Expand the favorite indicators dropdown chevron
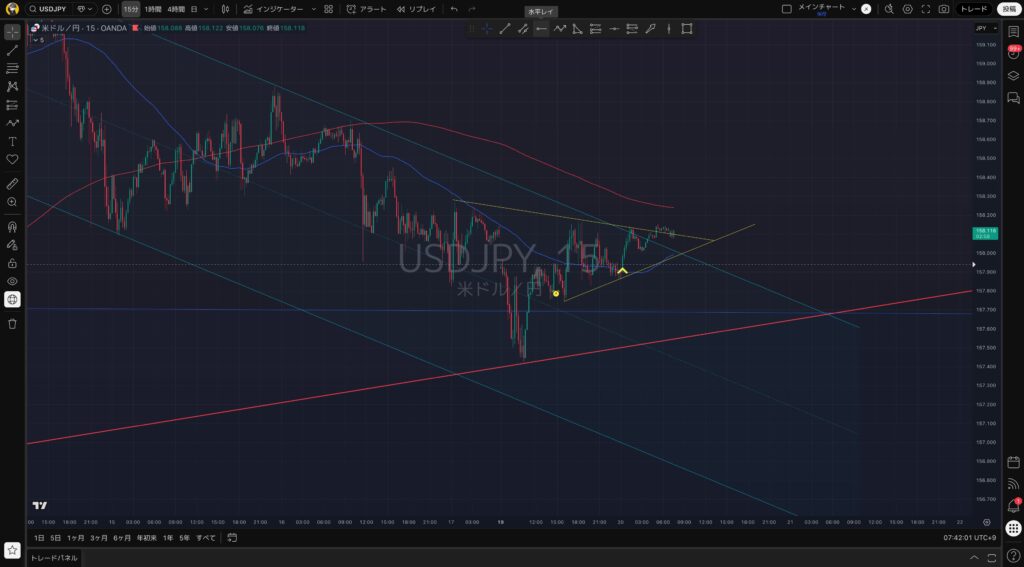This screenshot has width=1024, height=567. pos(313,9)
